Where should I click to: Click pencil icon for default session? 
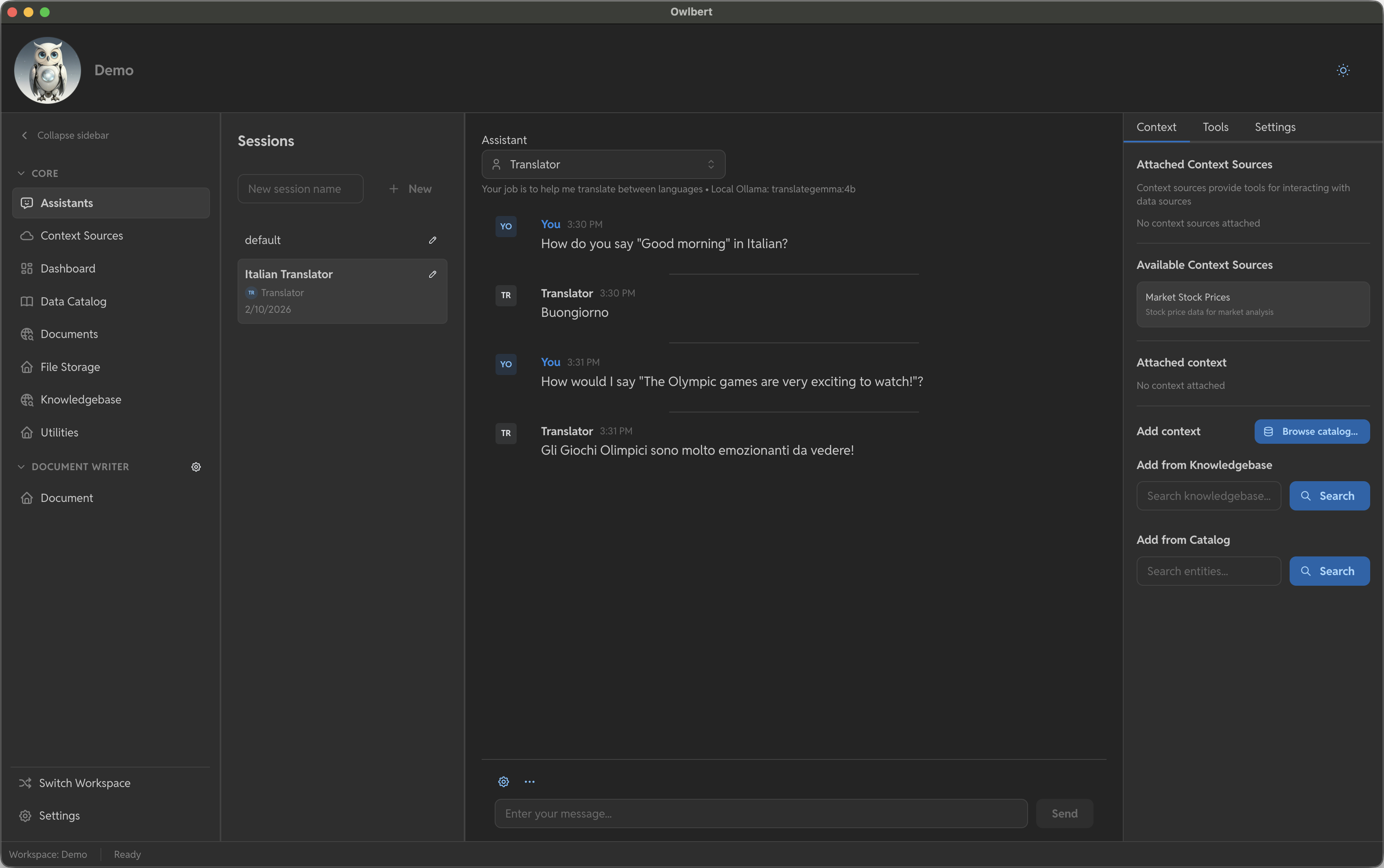pyautogui.click(x=432, y=240)
